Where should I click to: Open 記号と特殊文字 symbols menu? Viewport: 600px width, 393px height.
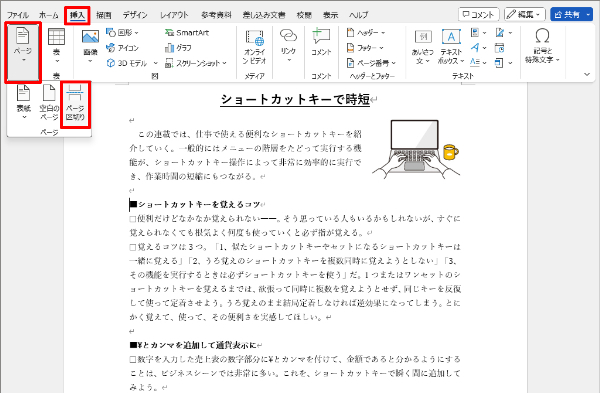pos(542,46)
